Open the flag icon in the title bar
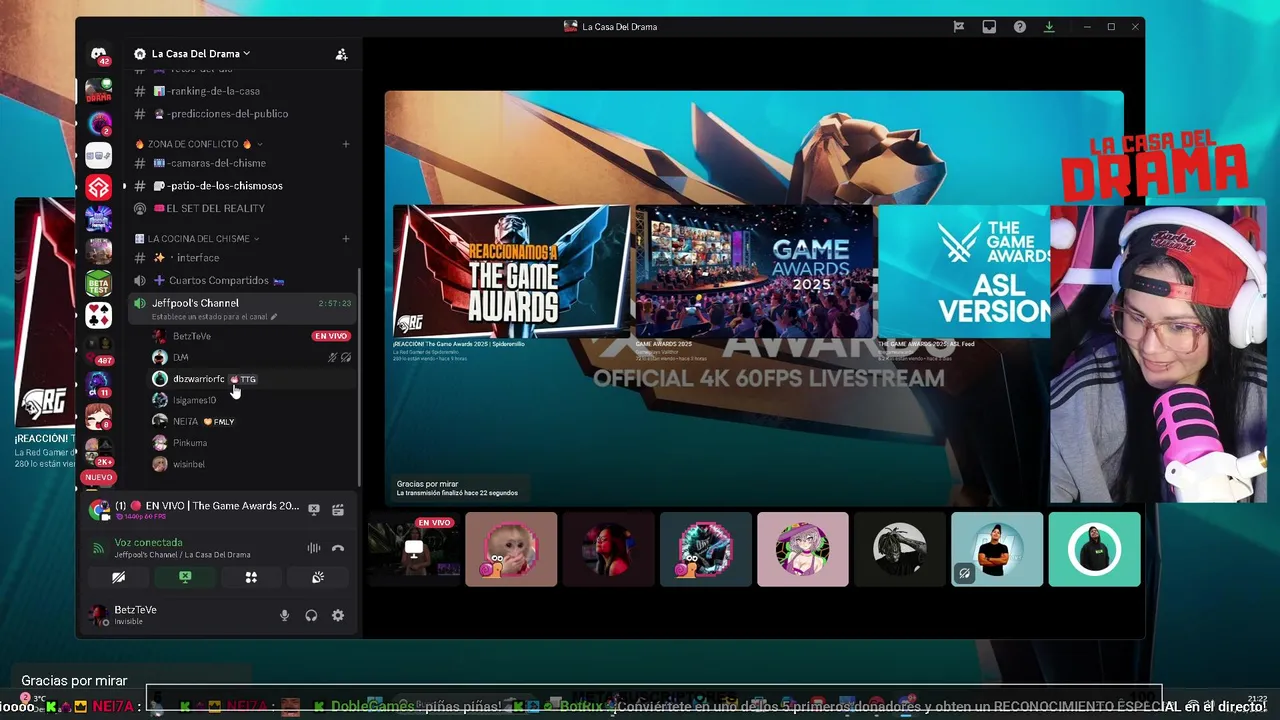Viewport: 1280px width, 720px height. (x=959, y=27)
